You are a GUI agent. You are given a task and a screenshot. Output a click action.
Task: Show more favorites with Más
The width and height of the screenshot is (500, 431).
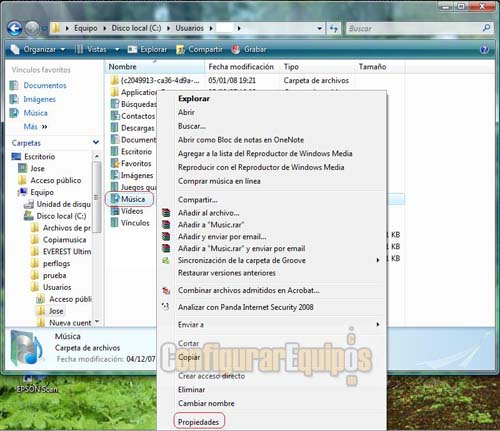click(35, 127)
